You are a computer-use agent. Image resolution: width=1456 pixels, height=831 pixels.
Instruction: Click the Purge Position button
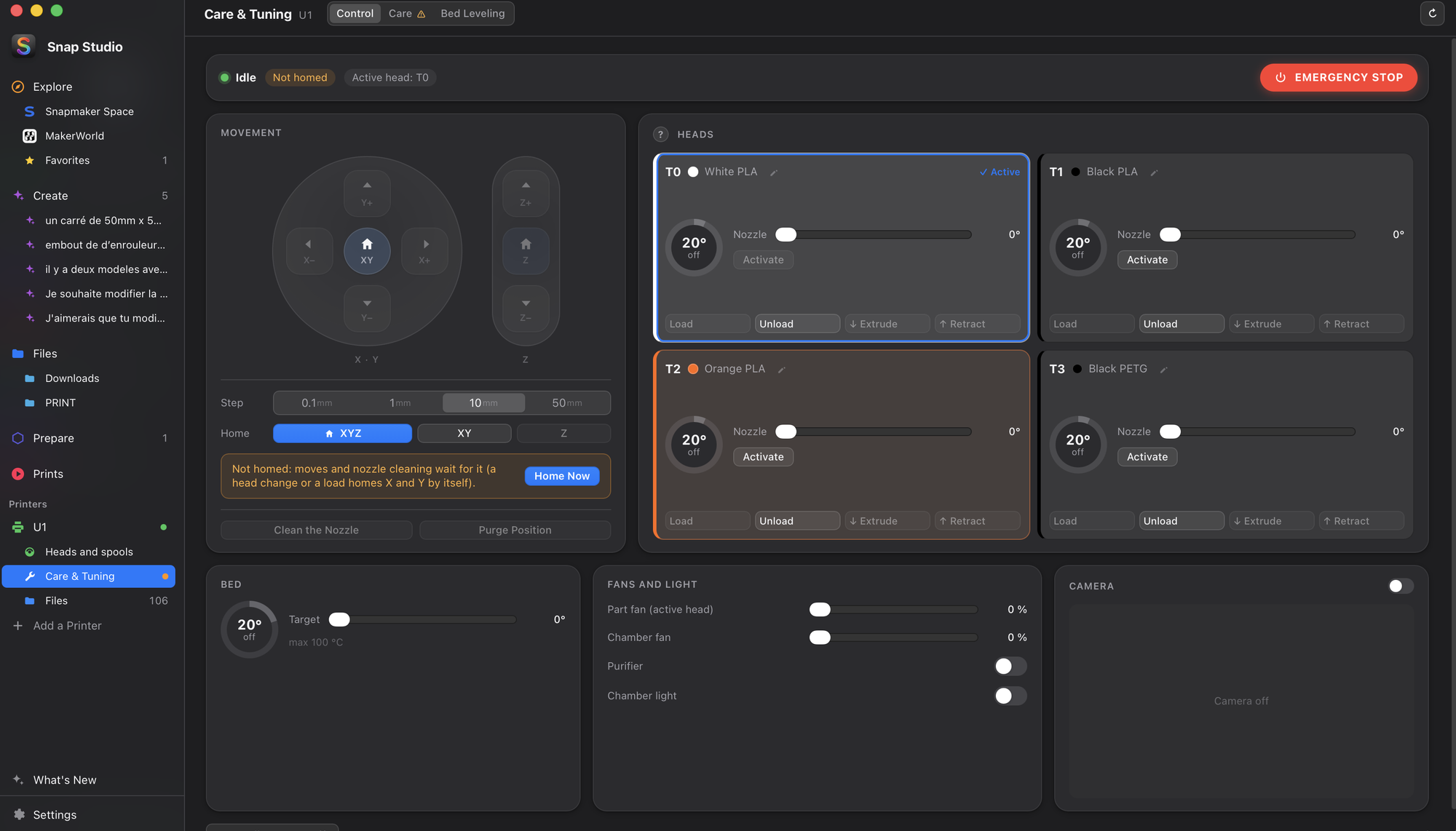pyautogui.click(x=515, y=530)
